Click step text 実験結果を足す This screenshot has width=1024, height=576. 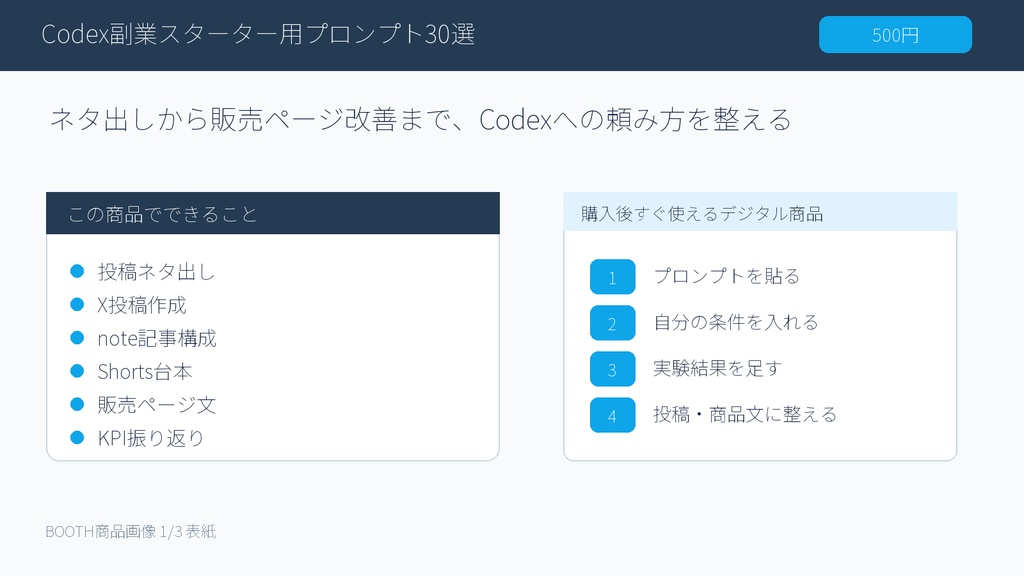coord(718,368)
